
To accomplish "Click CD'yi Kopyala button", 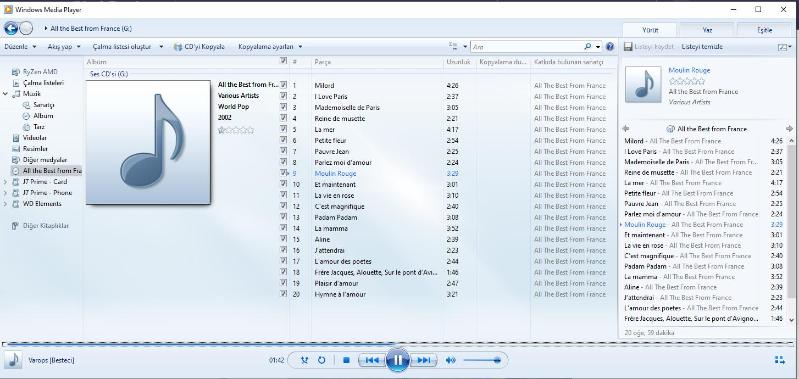I will [x=199, y=46].
